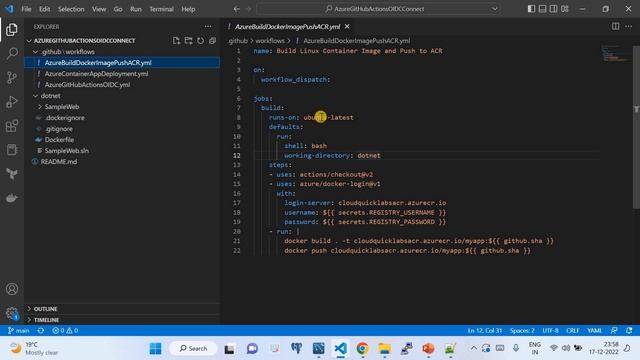Open Explorer views and more actions menu
Screen dimensions: 640x360
(x=208, y=27)
